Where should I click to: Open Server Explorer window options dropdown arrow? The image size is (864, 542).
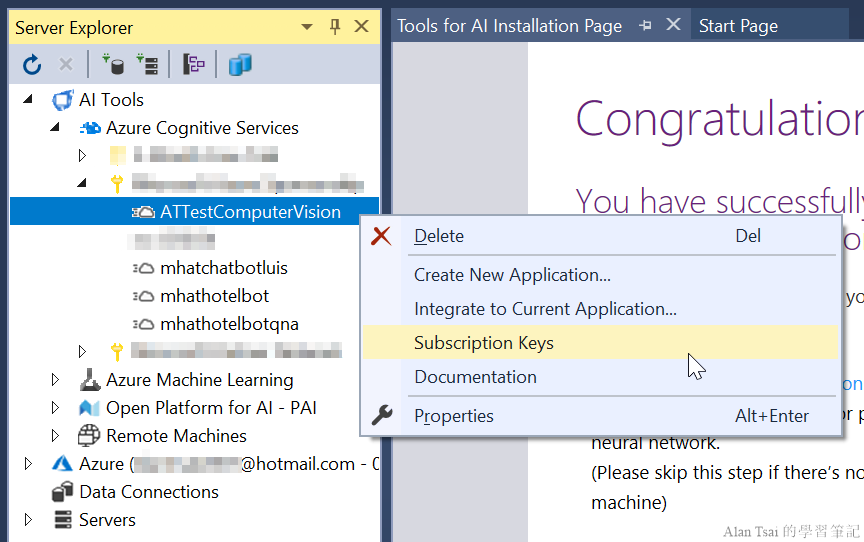point(307,26)
